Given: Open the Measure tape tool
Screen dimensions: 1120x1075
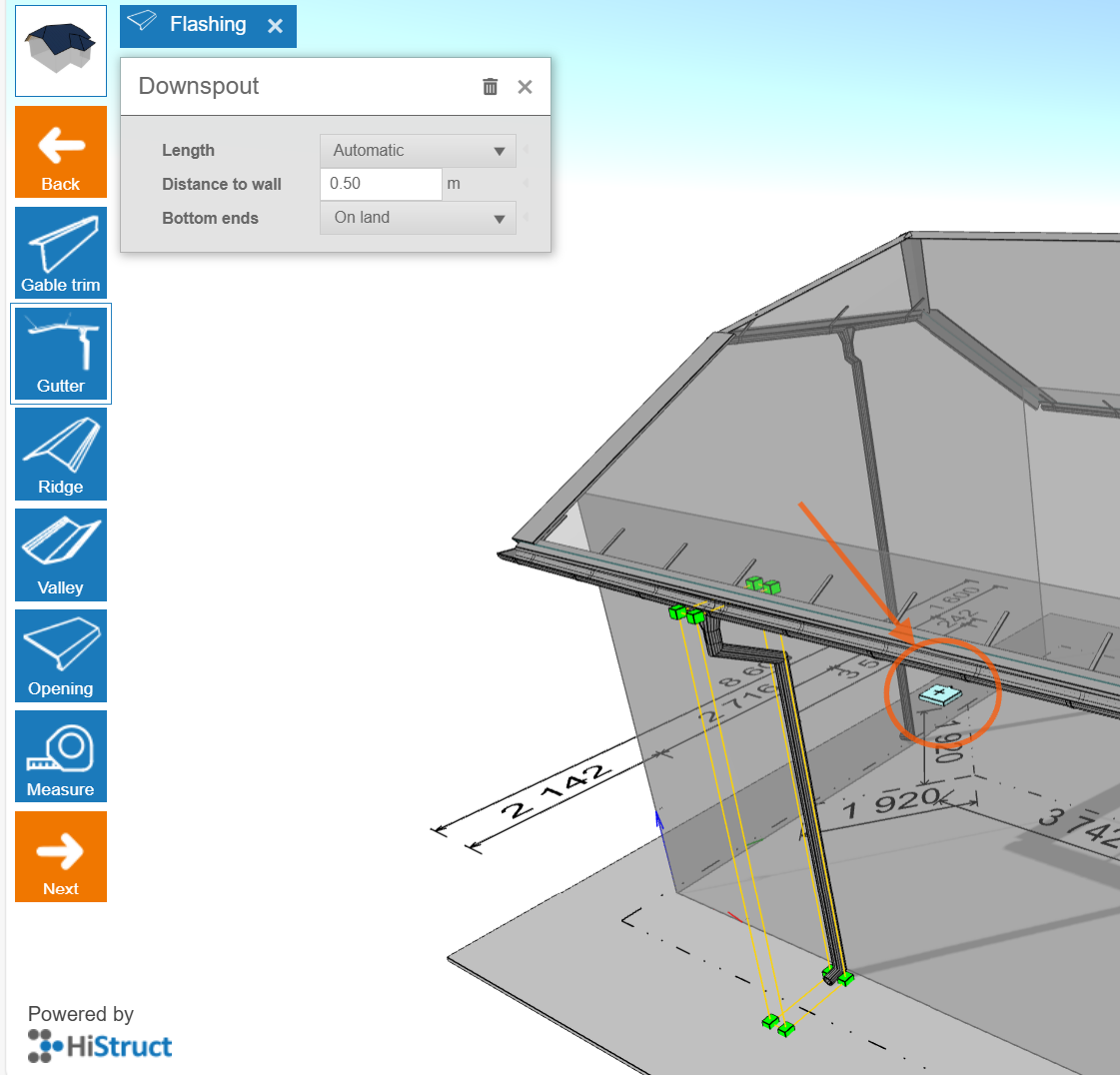Looking at the screenshot, I should click(x=61, y=757).
